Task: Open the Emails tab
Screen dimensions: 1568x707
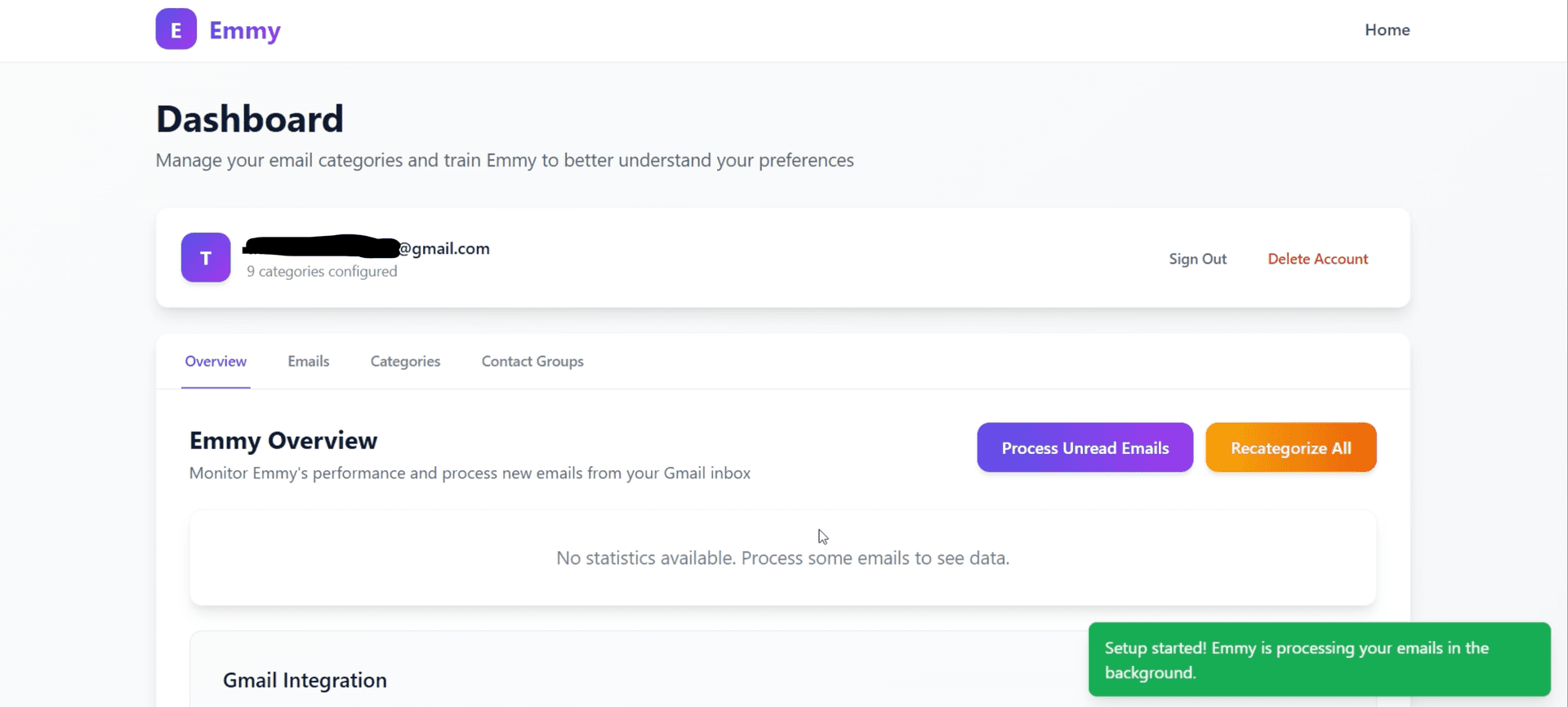Action: pos(309,362)
